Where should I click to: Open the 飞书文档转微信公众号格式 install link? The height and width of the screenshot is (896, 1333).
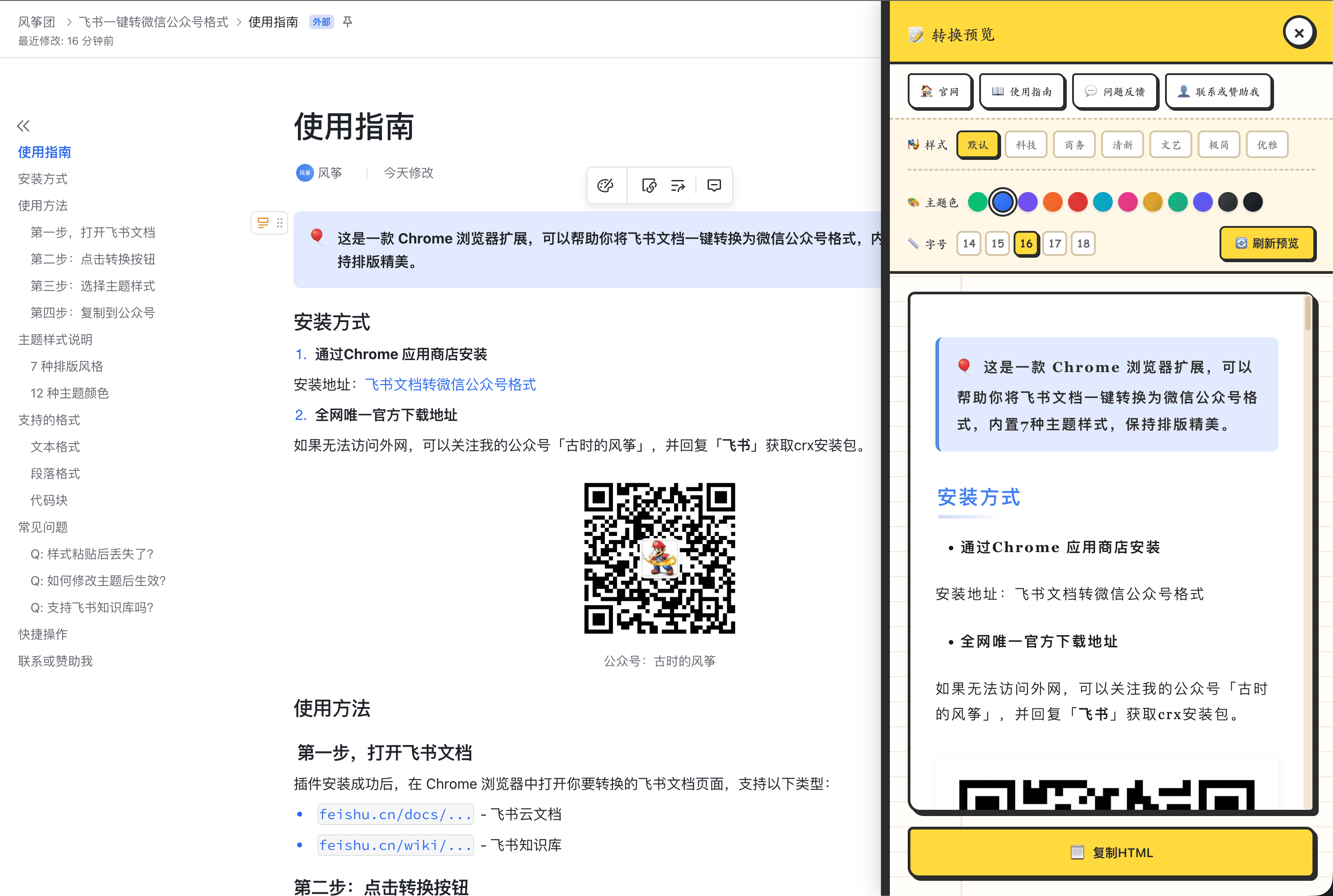click(x=450, y=385)
